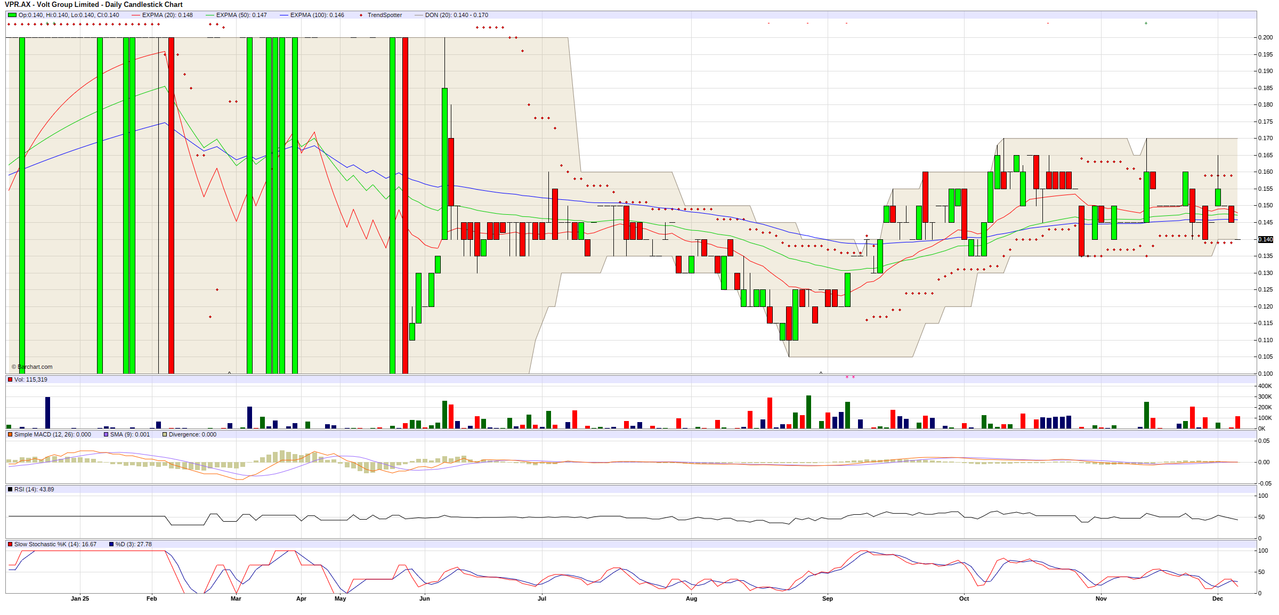Click the Mar date axis label
Viewport: 1279px width, 615px height.
coord(236,599)
